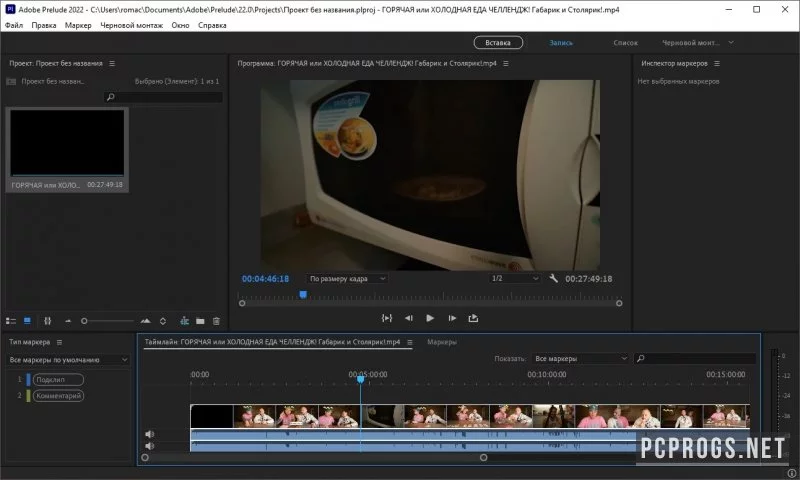Open Marker Inspector panel menu icon

coord(717,63)
